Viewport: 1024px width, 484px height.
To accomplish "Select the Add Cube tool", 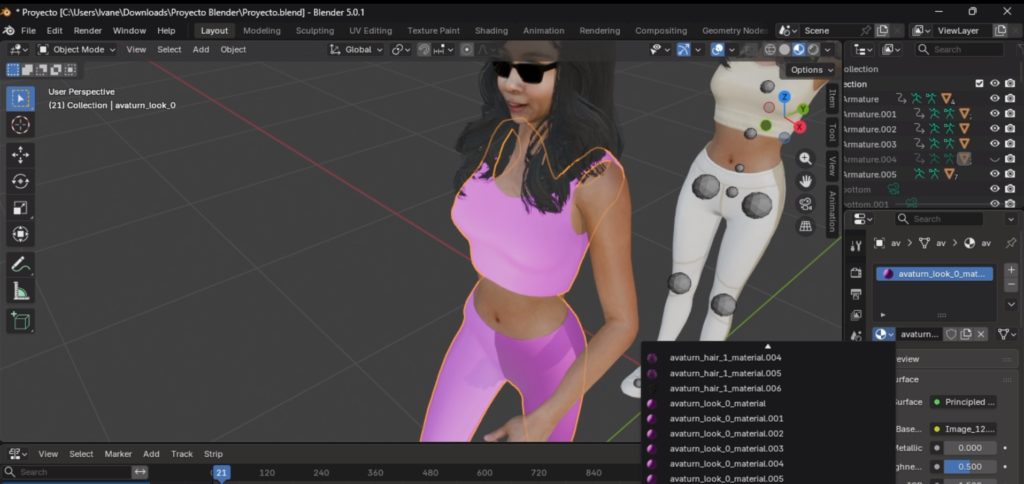I will click(x=20, y=321).
